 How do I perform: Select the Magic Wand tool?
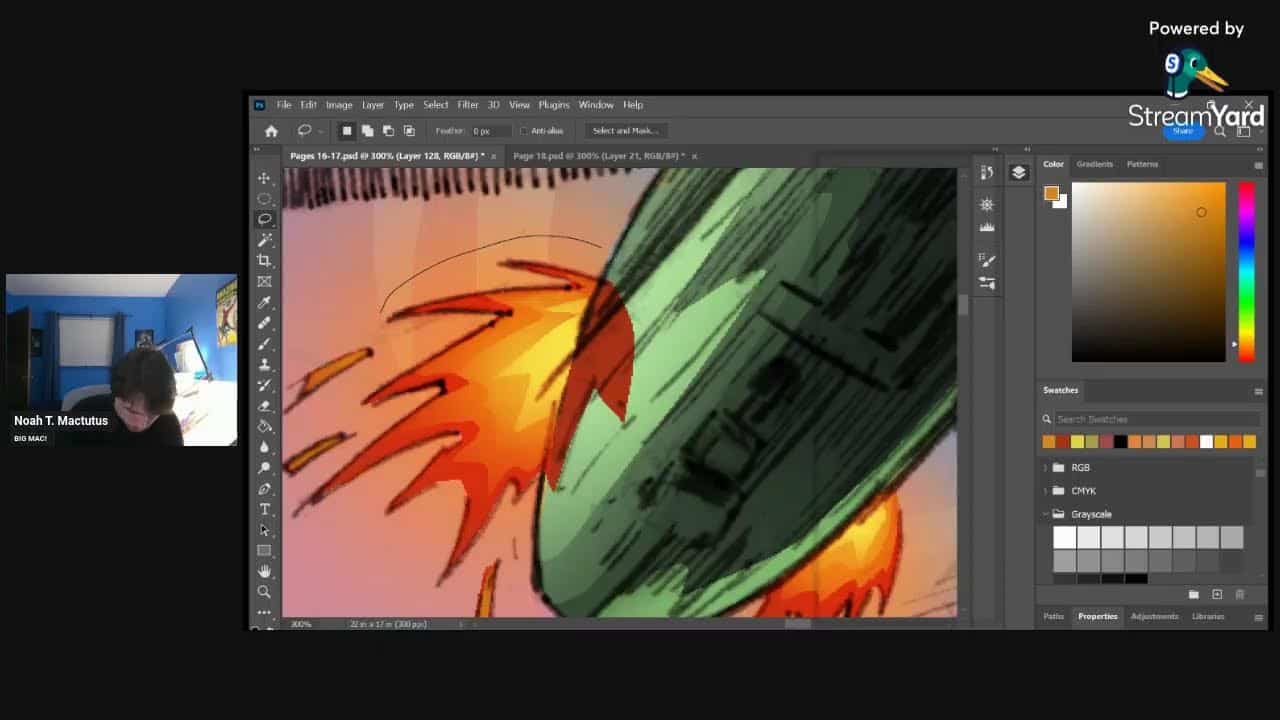click(x=264, y=240)
